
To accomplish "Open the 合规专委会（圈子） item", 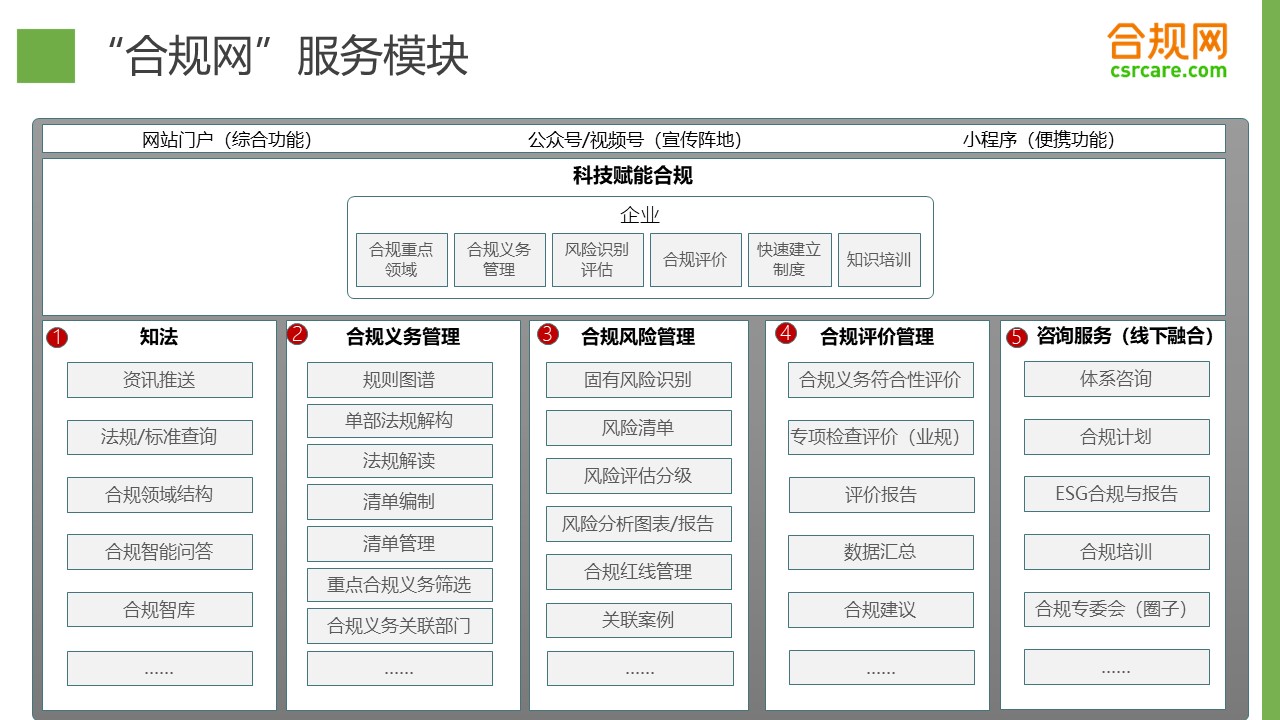I will click(1117, 609).
